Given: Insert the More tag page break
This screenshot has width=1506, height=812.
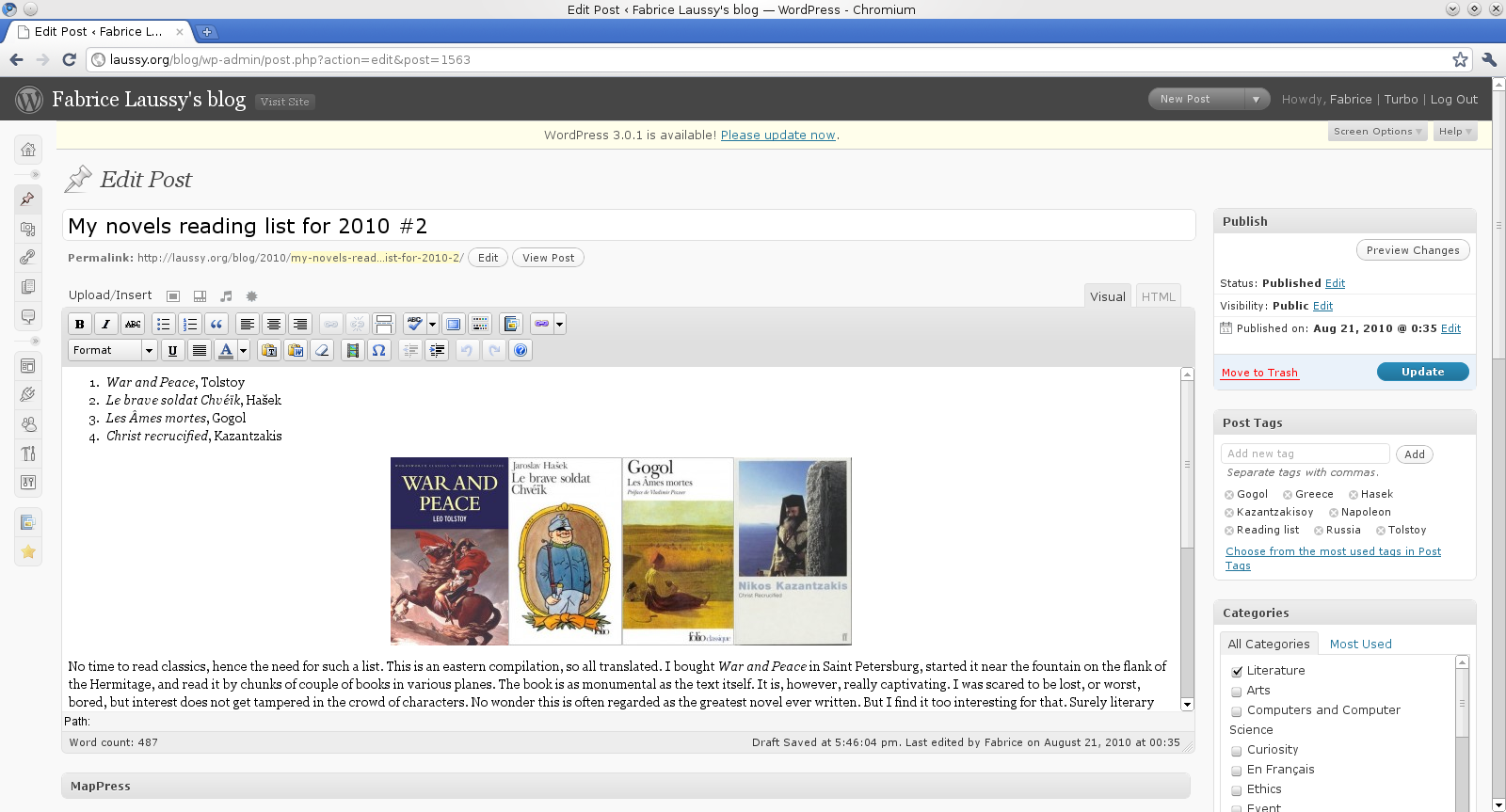Looking at the screenshot, I should pos(384,324).
